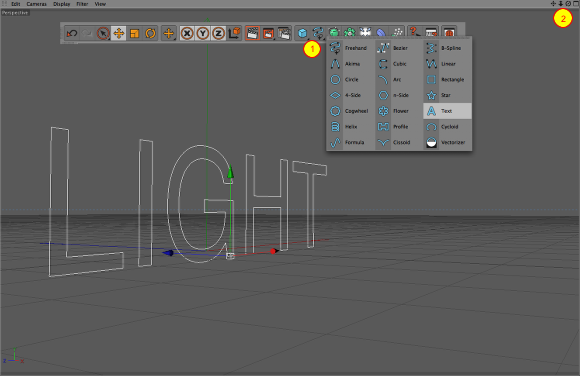Open the Cube primitive flyout

[x=303, y=33]
